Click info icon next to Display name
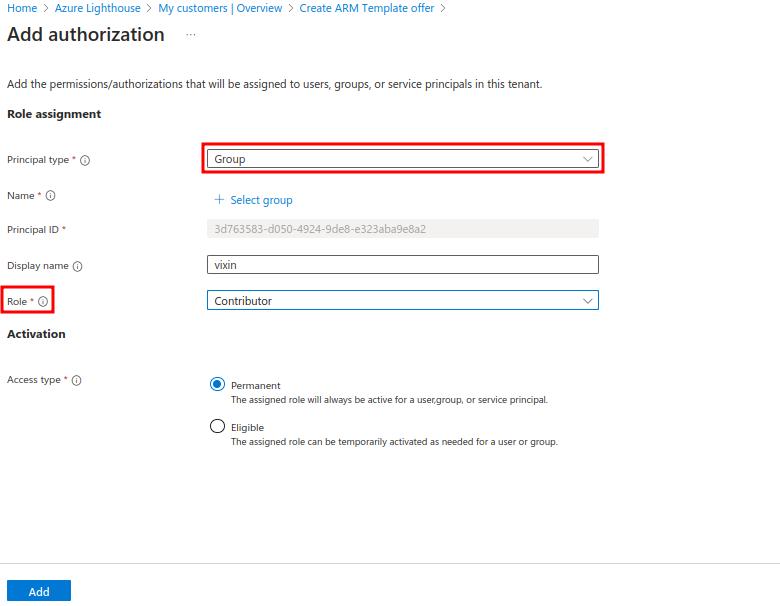The height and width of the screenshot is (606, 780). tap(78, 266)
